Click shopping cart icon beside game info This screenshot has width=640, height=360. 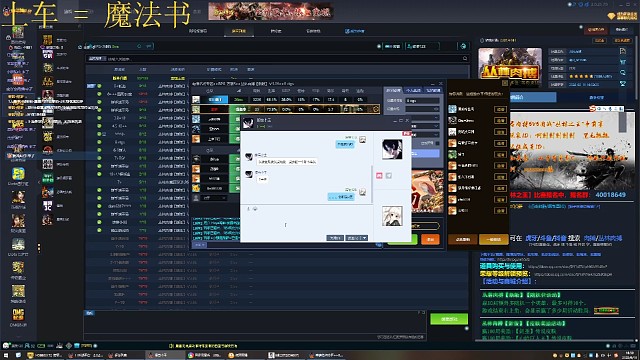tap(622, 62)
